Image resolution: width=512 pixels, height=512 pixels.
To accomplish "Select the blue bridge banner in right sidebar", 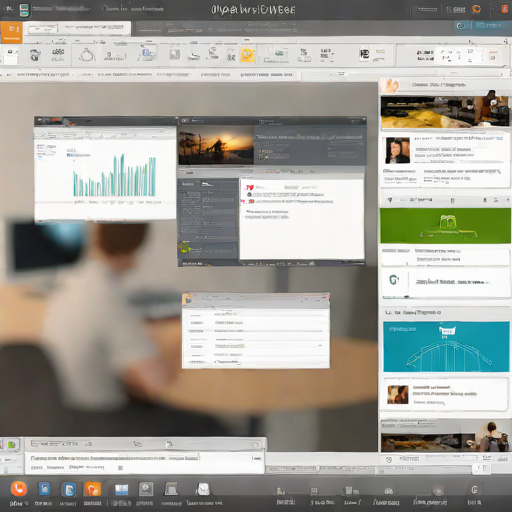I will click(x=446, y=347).
